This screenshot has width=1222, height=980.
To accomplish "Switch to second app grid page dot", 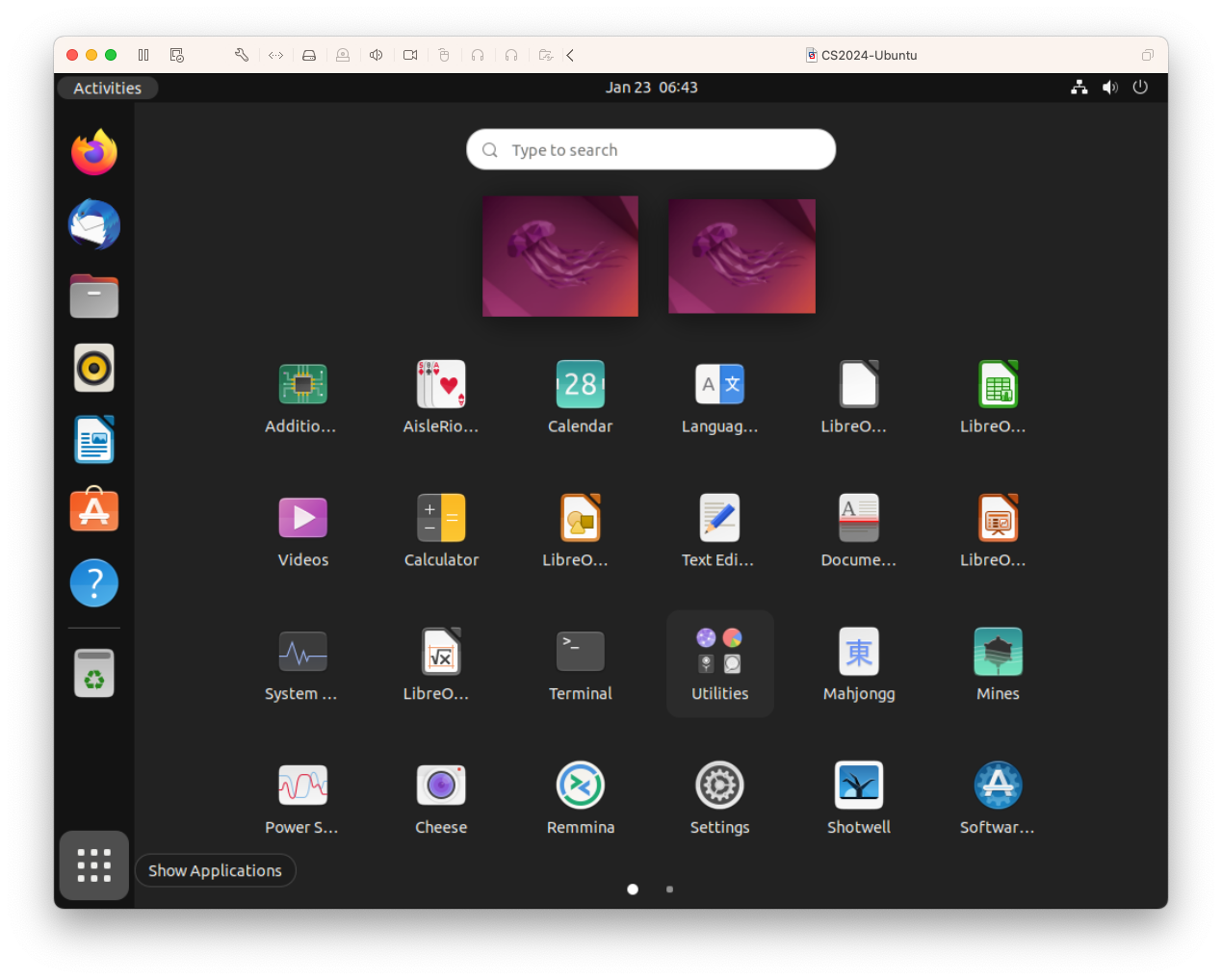I will click(x=669, y=890).
